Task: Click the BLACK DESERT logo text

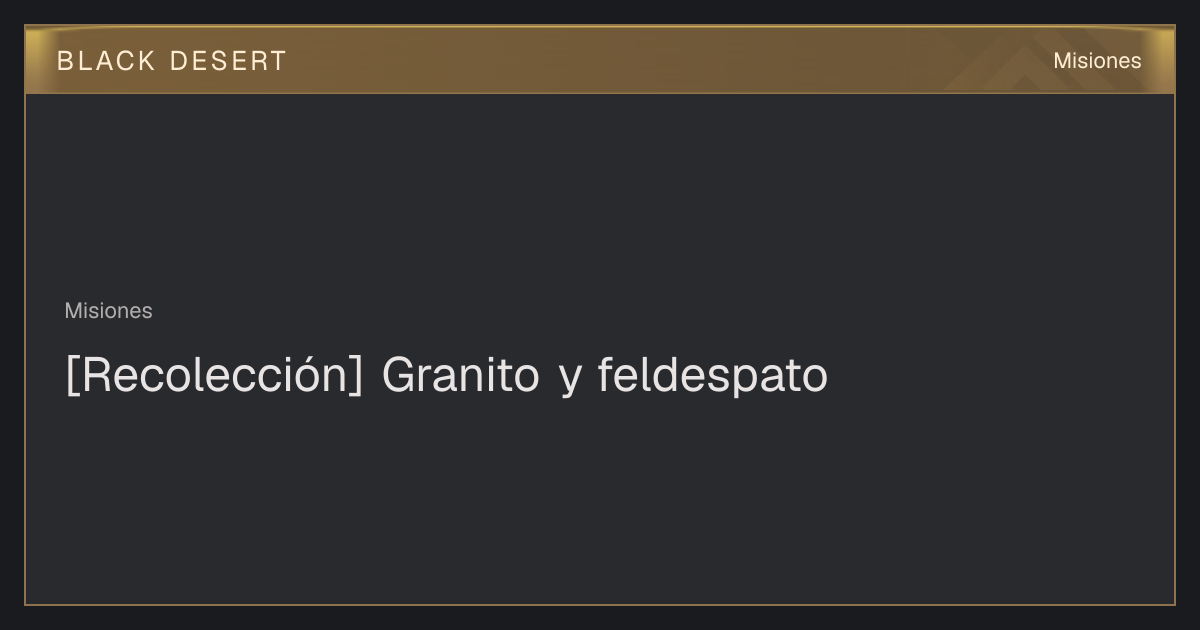Action: pyautogui.click(x=171, y=61)
